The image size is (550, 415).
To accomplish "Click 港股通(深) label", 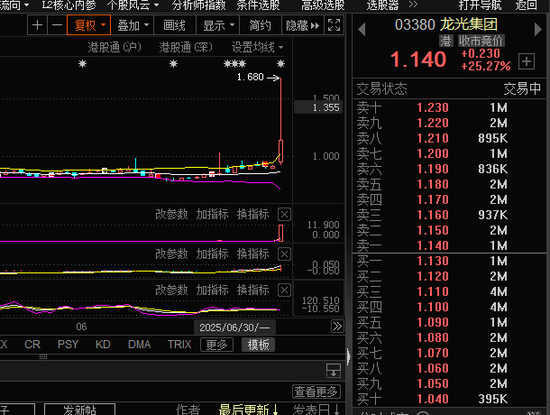I will tap(186, 47).
